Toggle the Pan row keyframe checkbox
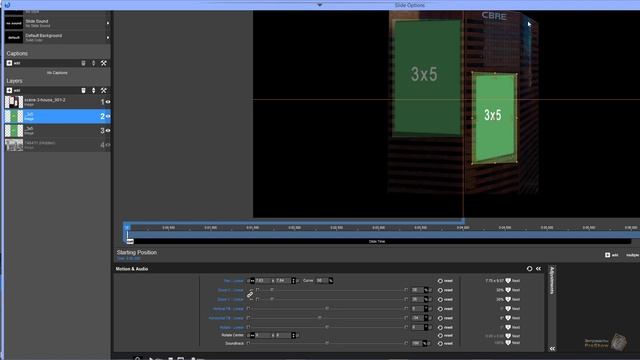 click(x=248, y=281)
